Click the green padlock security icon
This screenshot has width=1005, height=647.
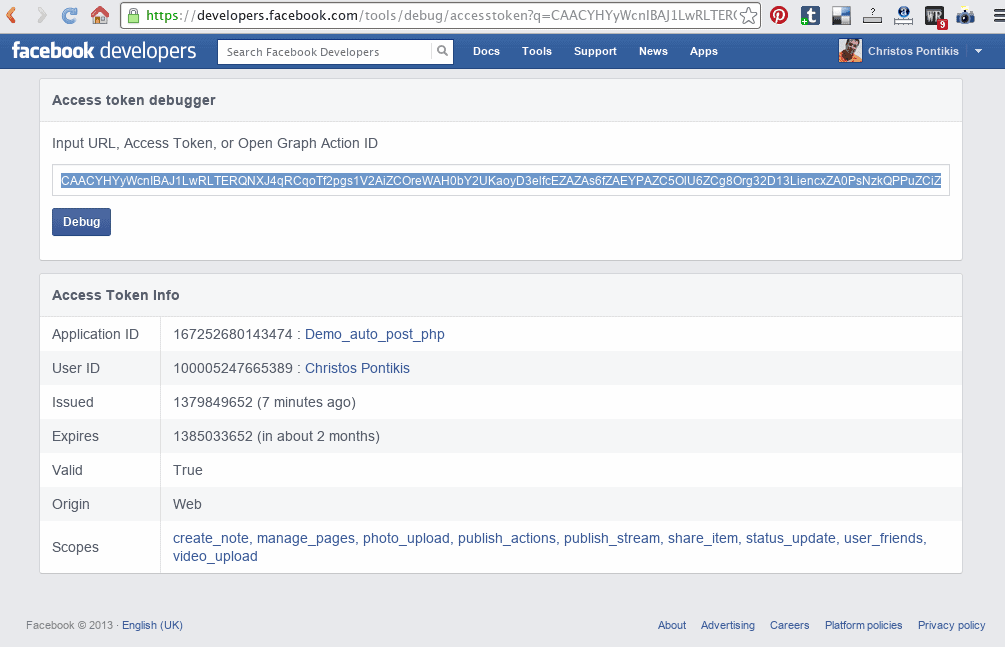coord(133,15)
